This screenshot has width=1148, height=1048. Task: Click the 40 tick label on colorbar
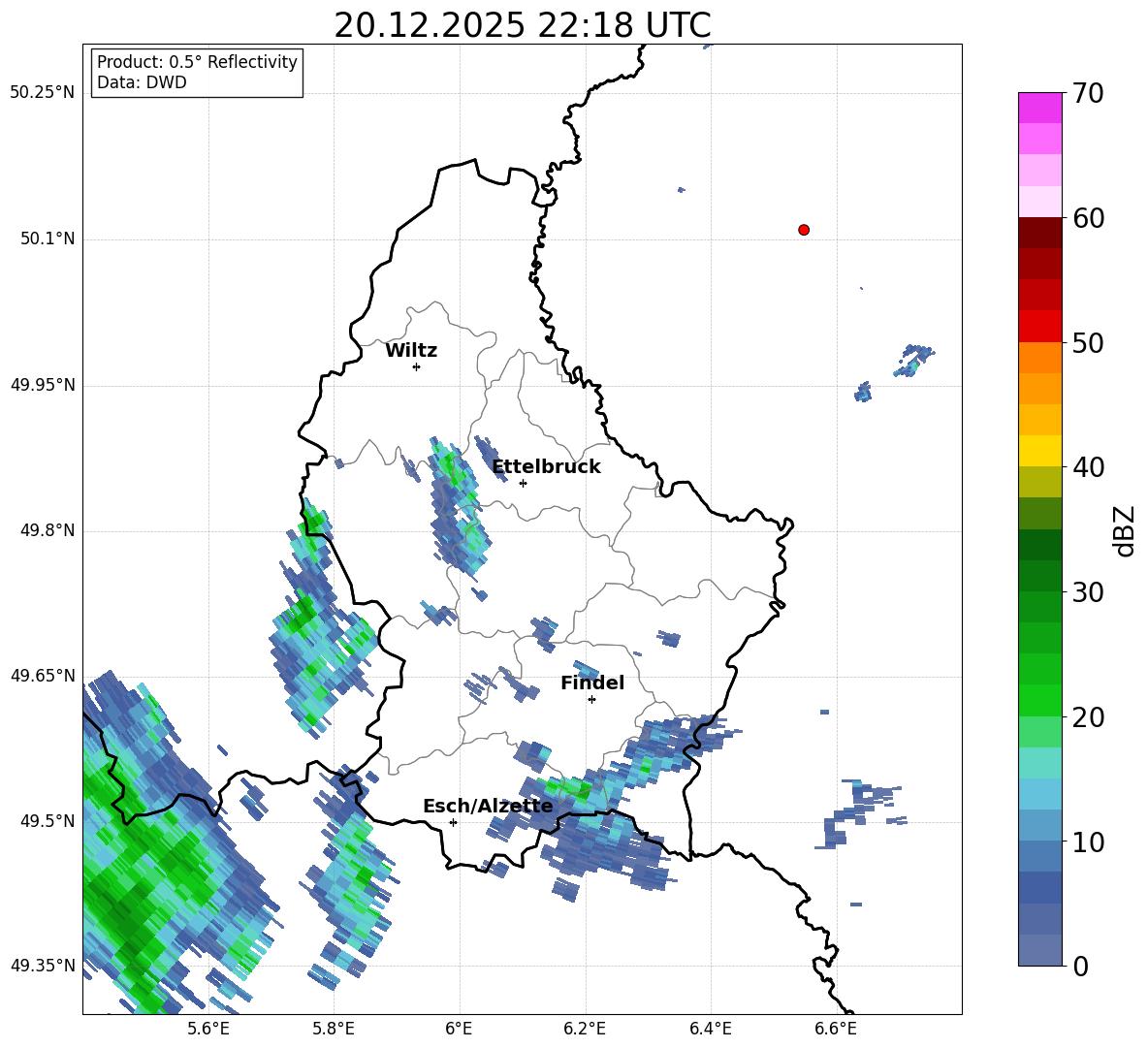point(1089,467)
